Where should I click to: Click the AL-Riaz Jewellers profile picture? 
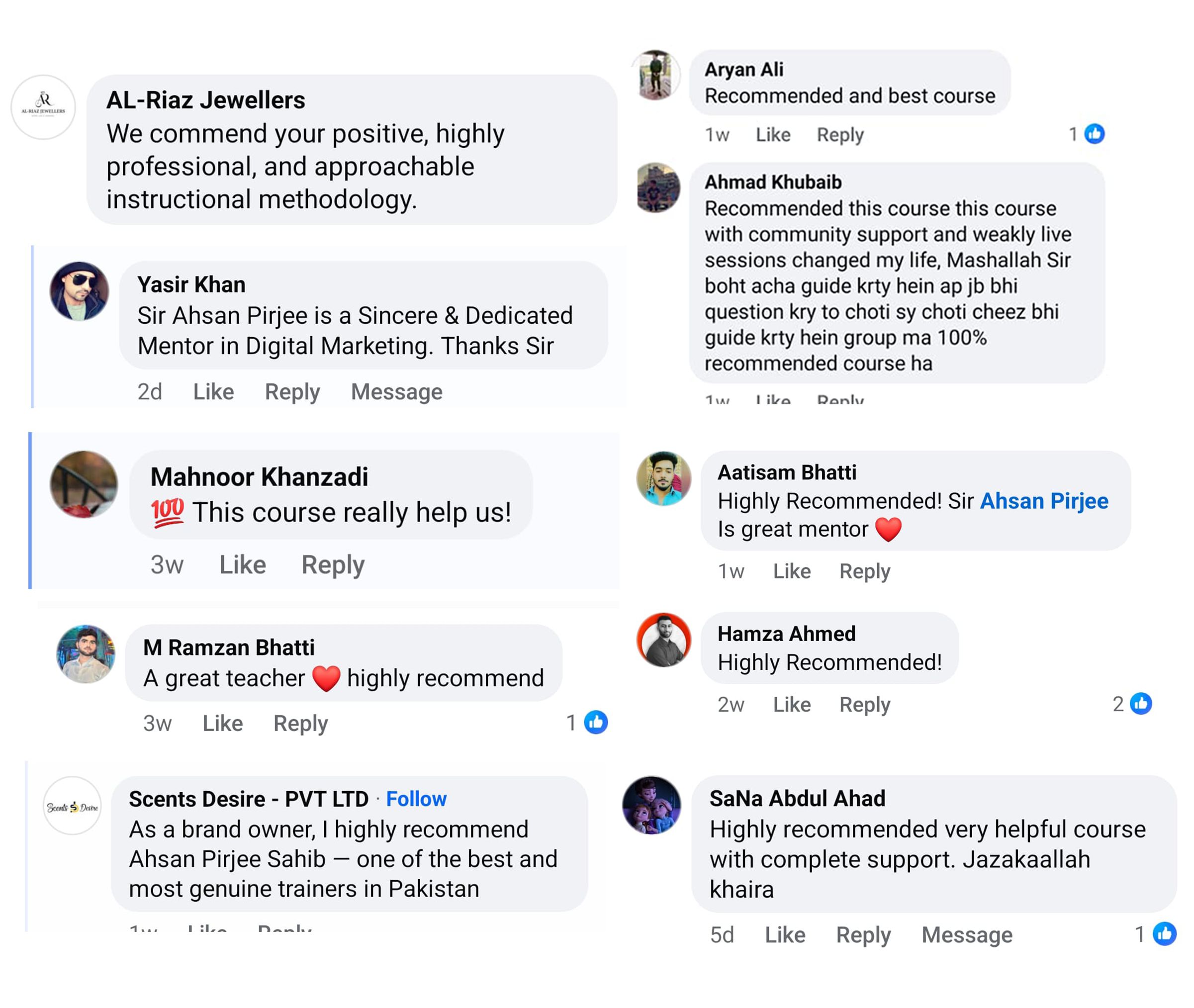[43, 107]
